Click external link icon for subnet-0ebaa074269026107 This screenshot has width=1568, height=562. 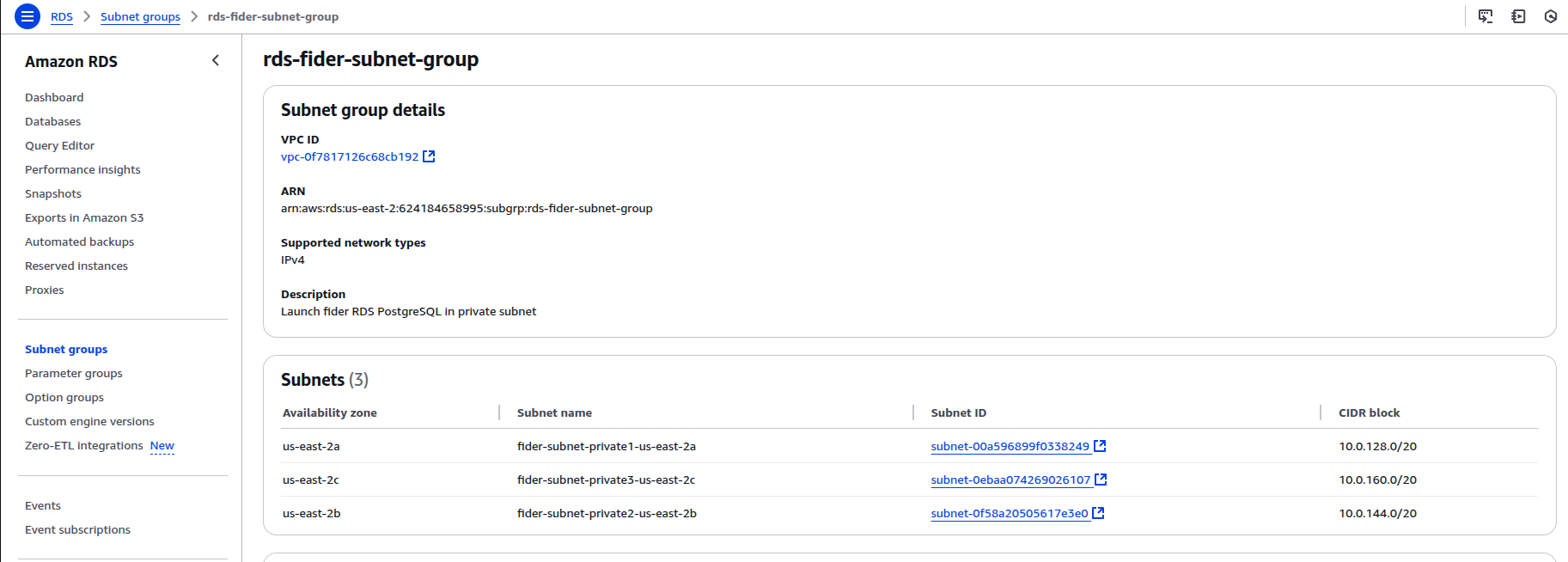pyautogui.click(x=1101, y=480)
